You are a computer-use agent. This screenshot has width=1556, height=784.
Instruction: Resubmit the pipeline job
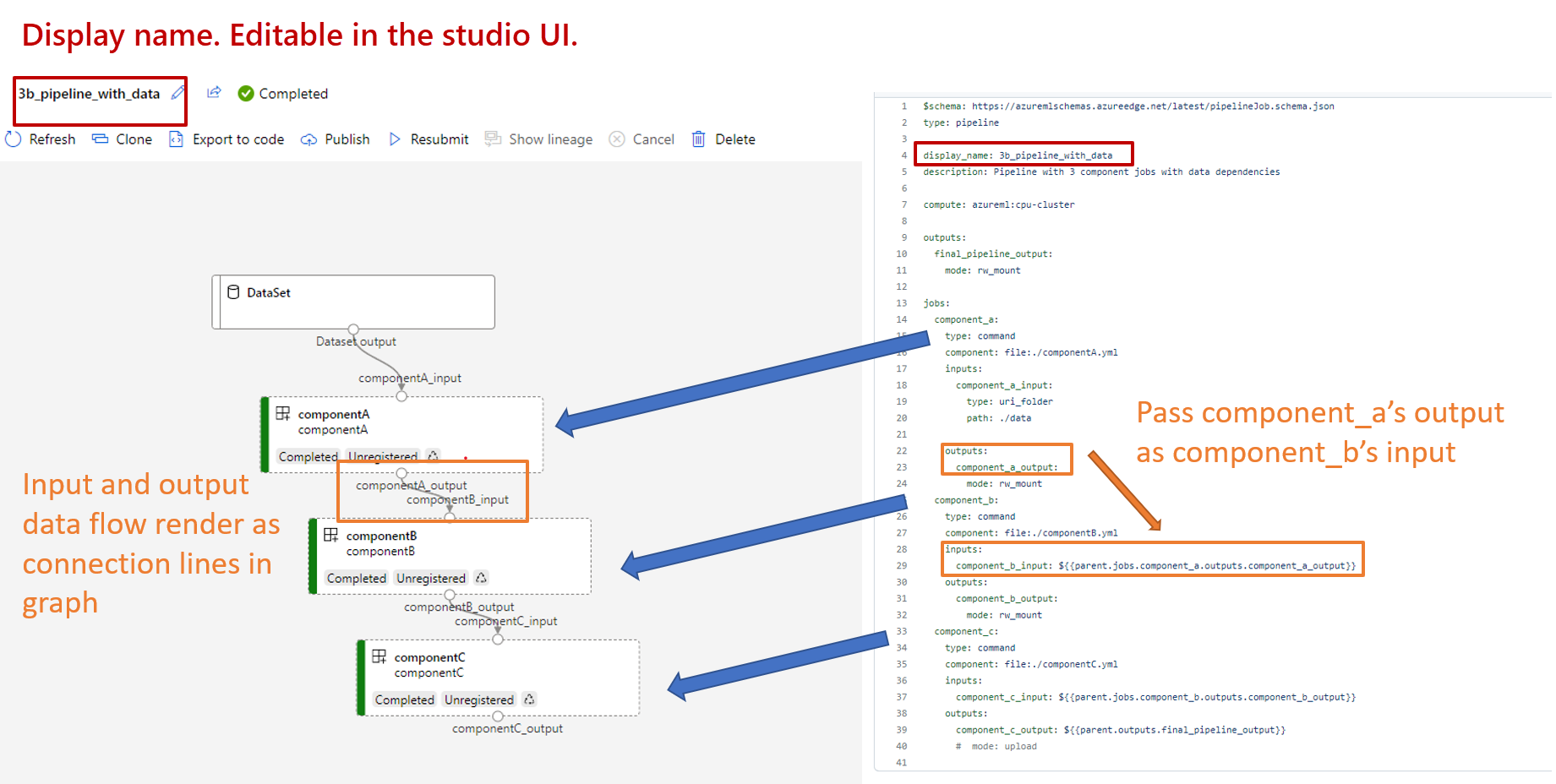[x=429, y=139]
